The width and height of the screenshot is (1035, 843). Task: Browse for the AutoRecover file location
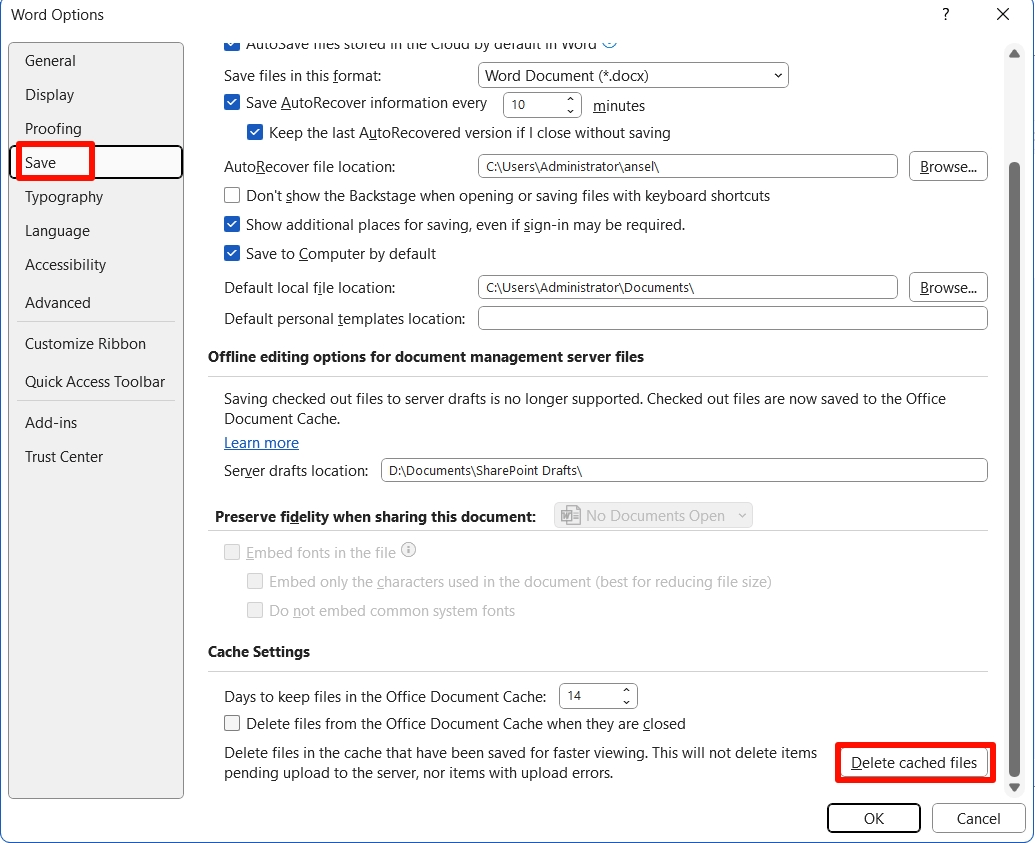pos(947,166)
